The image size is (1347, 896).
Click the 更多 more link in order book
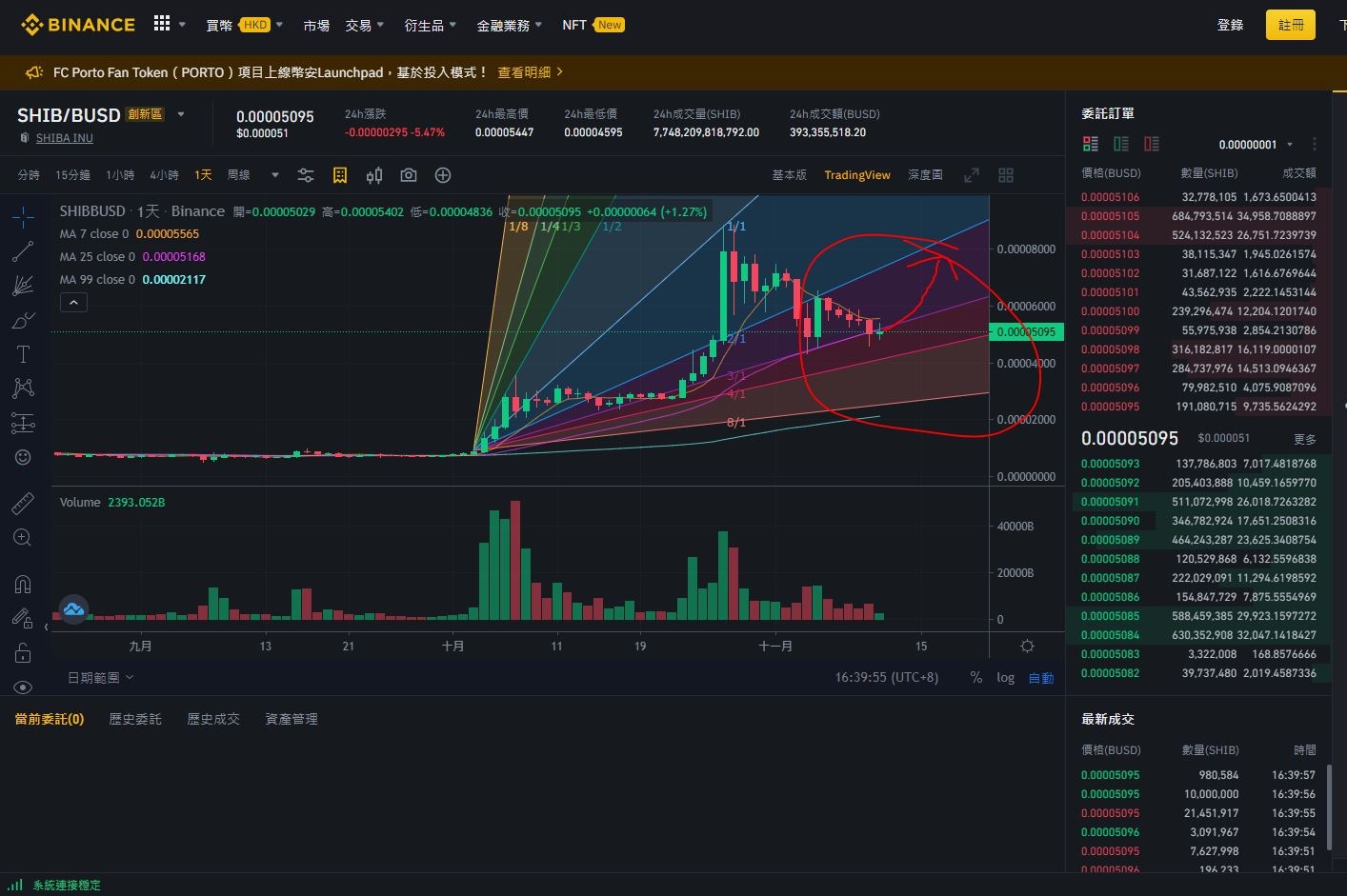(1305, 439)
